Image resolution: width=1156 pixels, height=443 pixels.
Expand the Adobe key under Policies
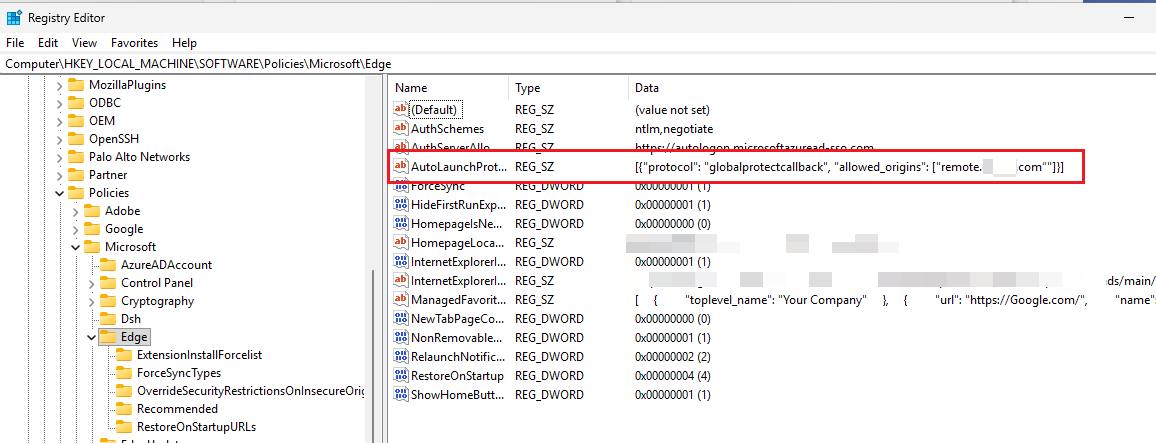[75, 211]
